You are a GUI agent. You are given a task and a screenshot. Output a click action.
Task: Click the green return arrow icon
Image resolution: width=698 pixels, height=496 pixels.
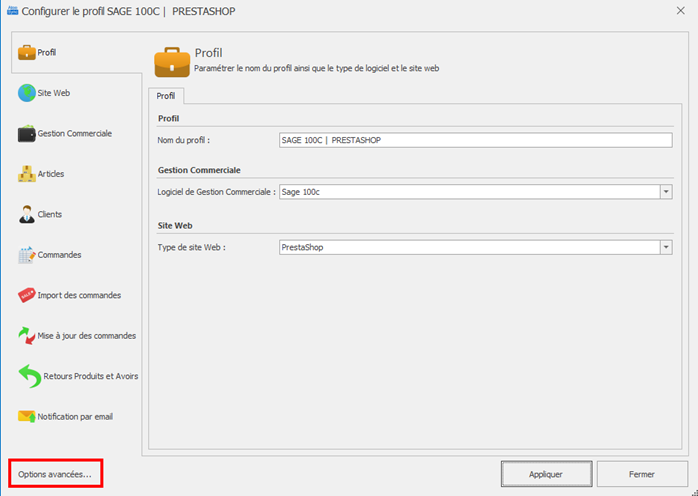pos(30,376)
